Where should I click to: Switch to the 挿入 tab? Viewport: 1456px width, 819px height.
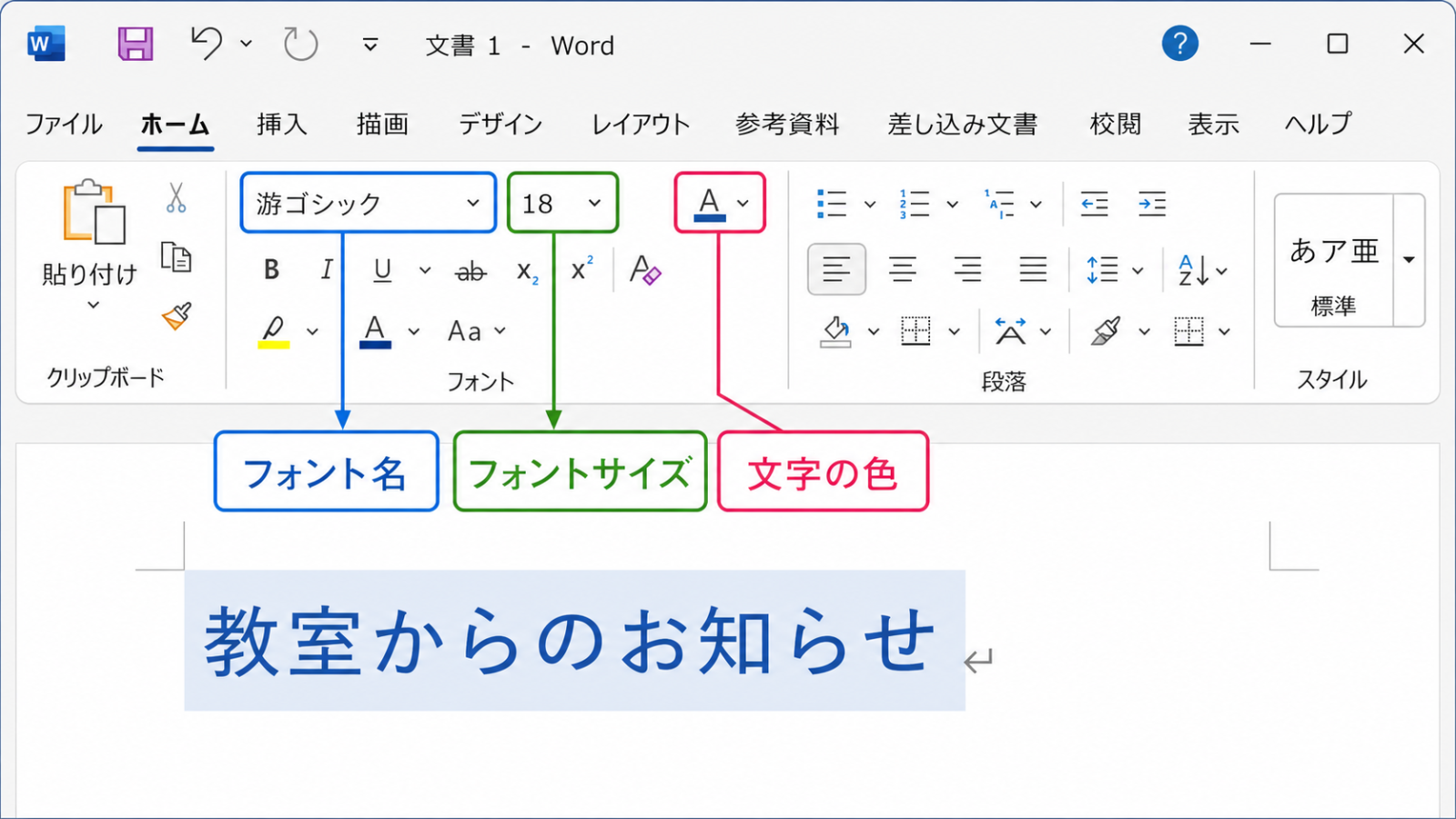click(281, 124)
